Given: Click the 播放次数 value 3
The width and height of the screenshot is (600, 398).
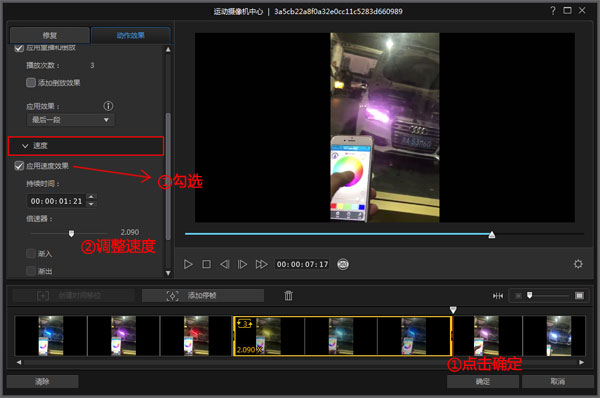Looking at the screenshot, I should [92, 65].
